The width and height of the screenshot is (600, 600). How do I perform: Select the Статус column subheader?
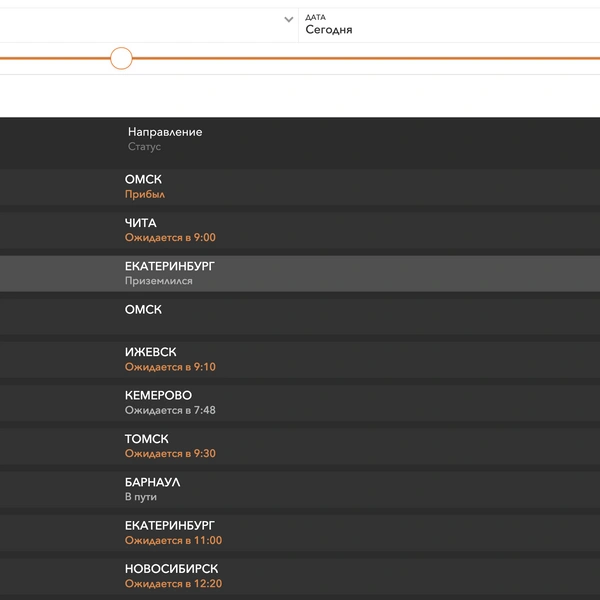click(x=144, y=147)
